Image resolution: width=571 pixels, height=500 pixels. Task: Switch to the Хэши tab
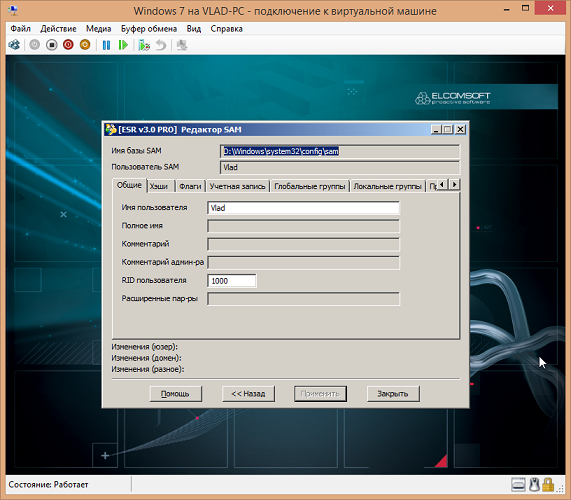point(159,186)
